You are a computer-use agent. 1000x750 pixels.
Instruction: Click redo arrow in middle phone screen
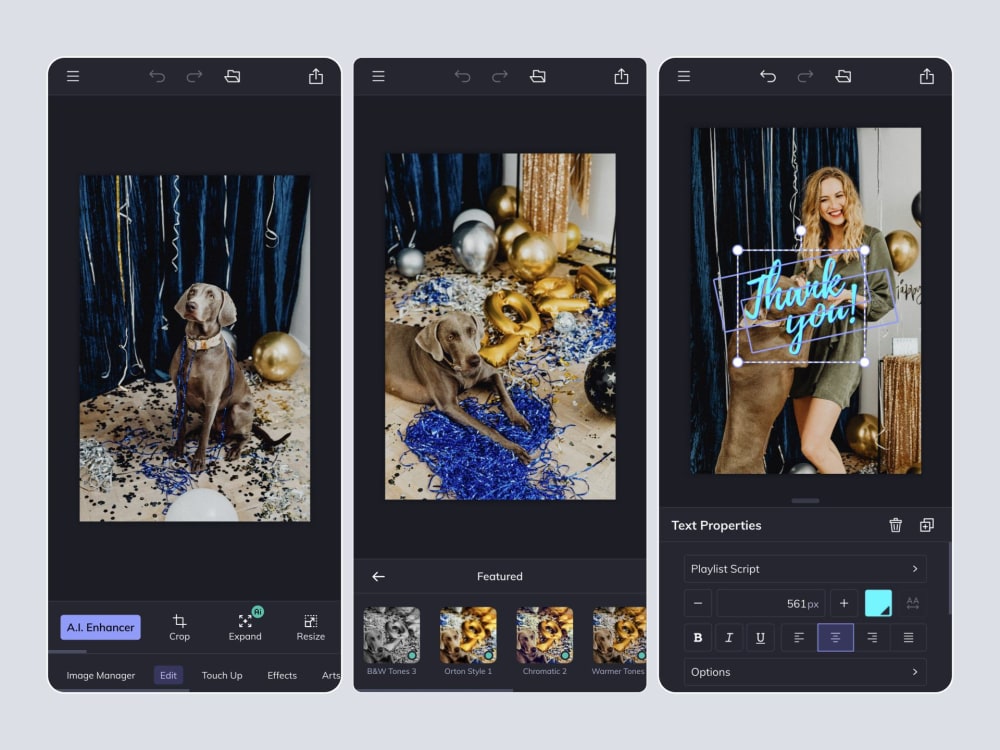click(499, 77)
